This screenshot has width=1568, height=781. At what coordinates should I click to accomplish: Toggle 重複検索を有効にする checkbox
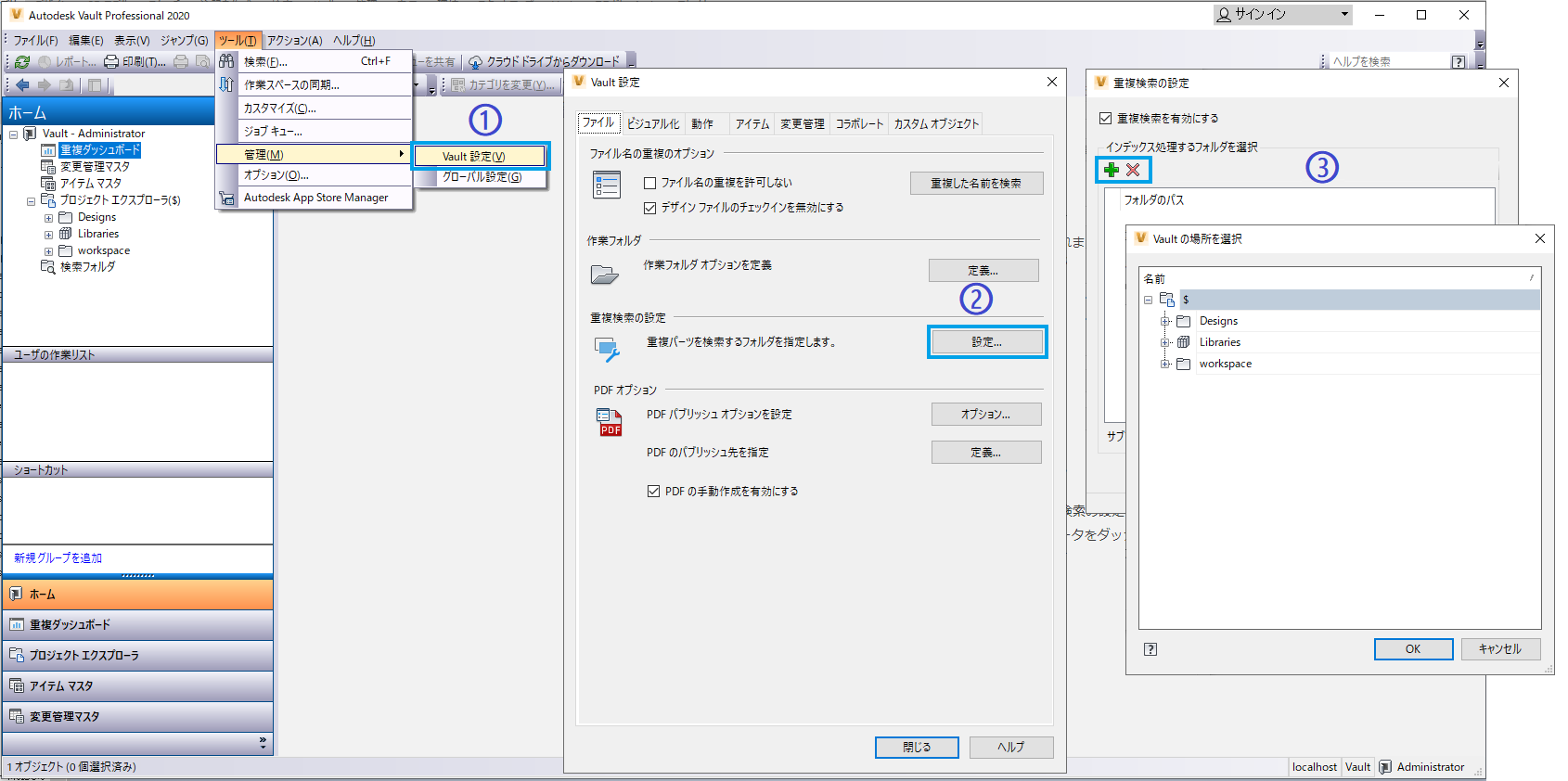coord(1106,119)
